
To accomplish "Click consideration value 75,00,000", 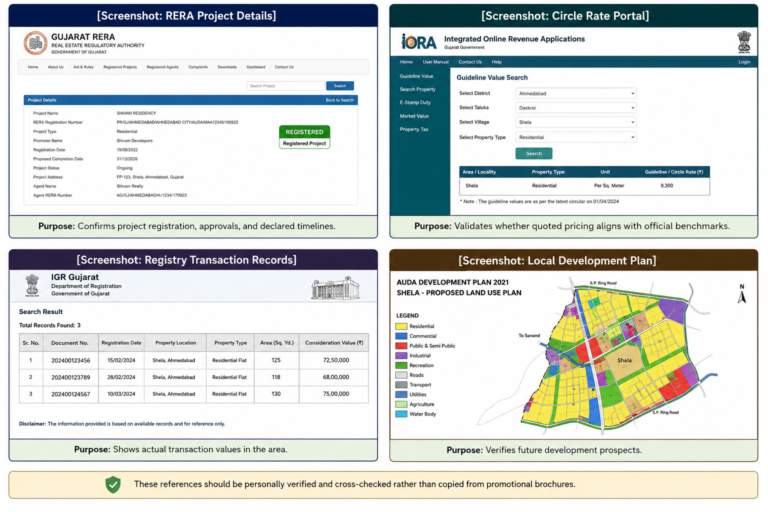I will click(x=336, y=394).
